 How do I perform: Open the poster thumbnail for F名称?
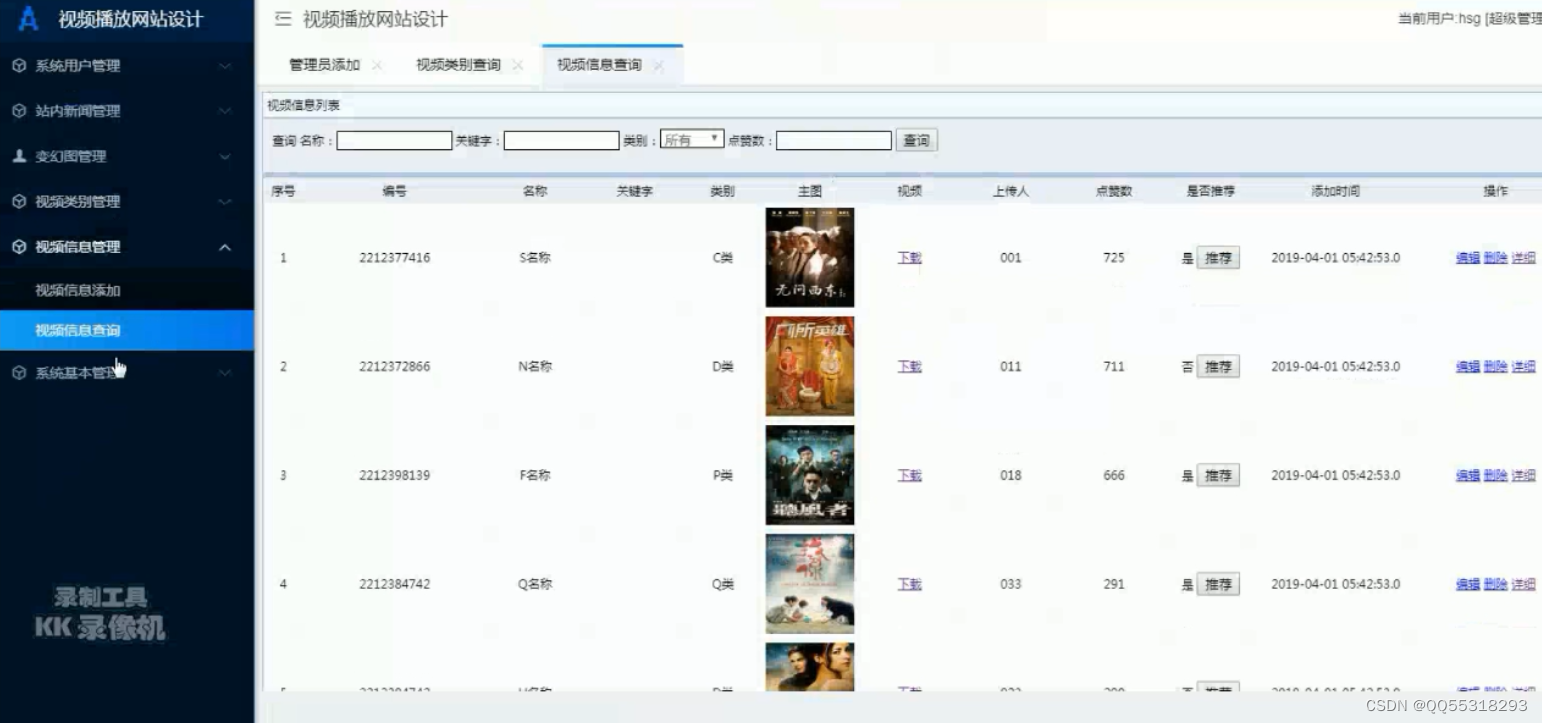coord(810,475)
